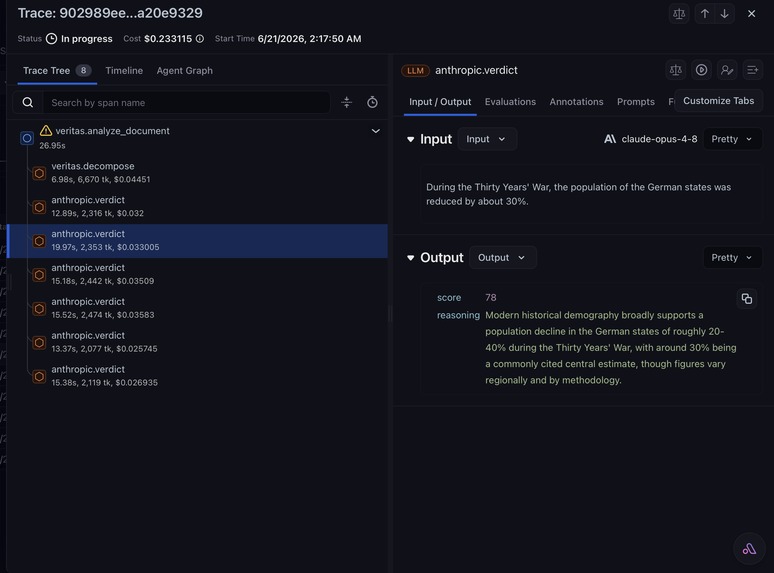Open the Input Pretty format dropdown

[x=732, y=139]
